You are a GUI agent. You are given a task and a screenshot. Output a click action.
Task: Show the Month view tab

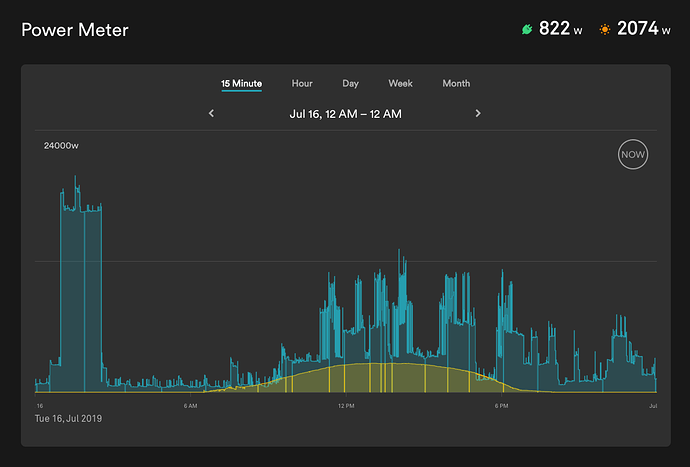(x=456, y=83)
